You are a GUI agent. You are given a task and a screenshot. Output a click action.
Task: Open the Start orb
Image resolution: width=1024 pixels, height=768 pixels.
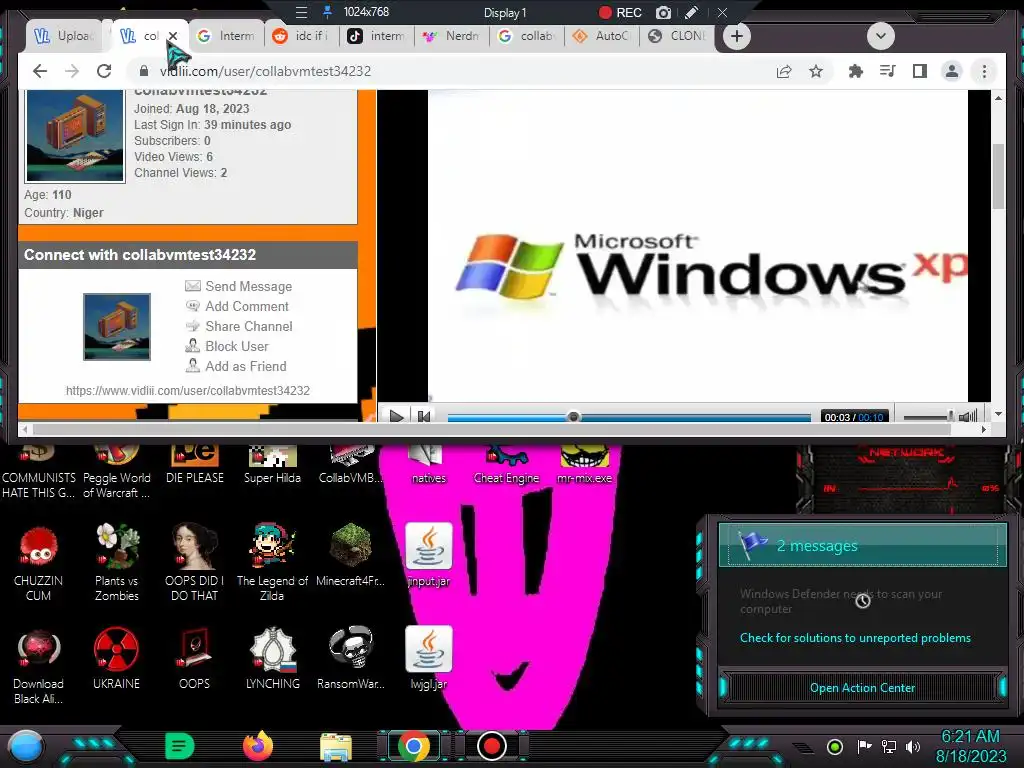26,746
